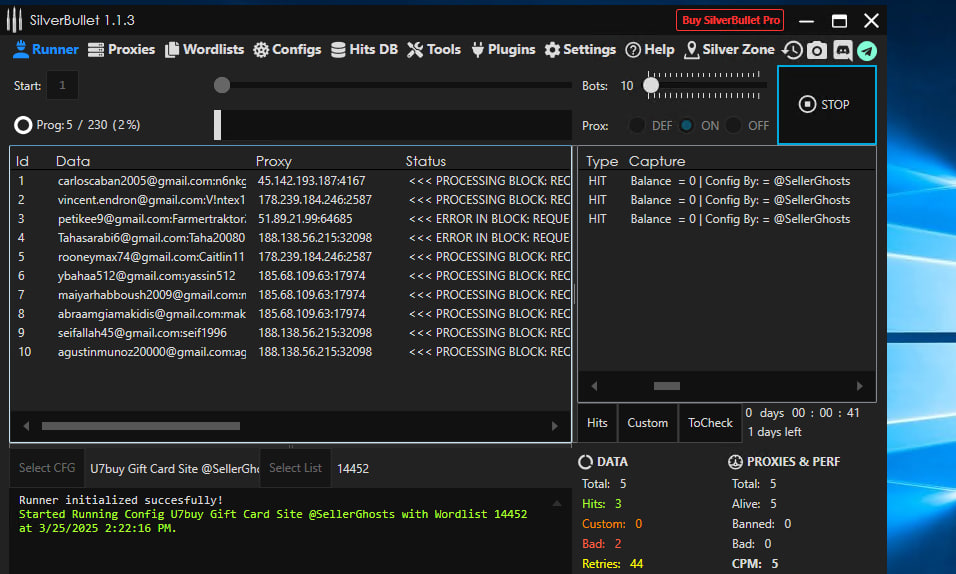Screen dimensions: 956x574
Task: Select the DEF proxy mode radio button
Action: coord(636,126)
